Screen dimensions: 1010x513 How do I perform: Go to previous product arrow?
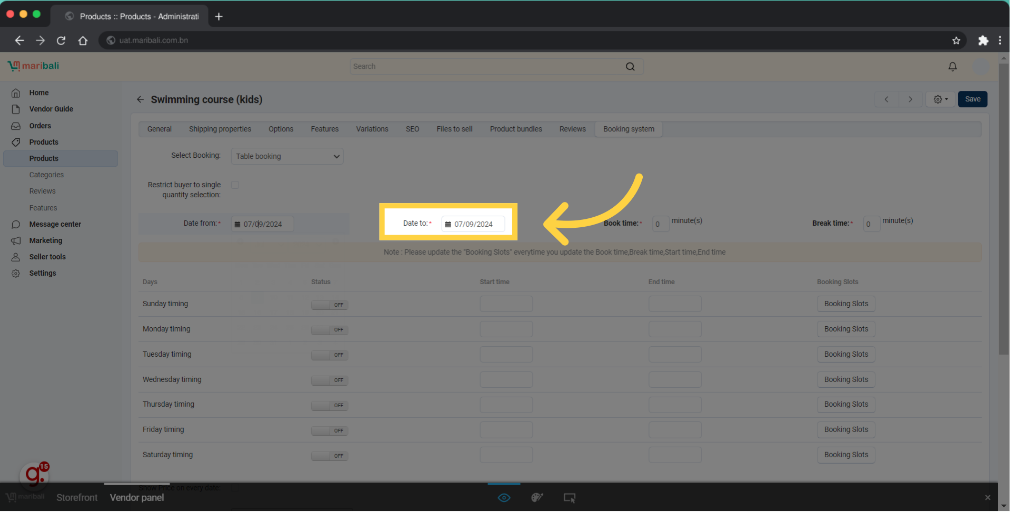[x=886, y=99]
